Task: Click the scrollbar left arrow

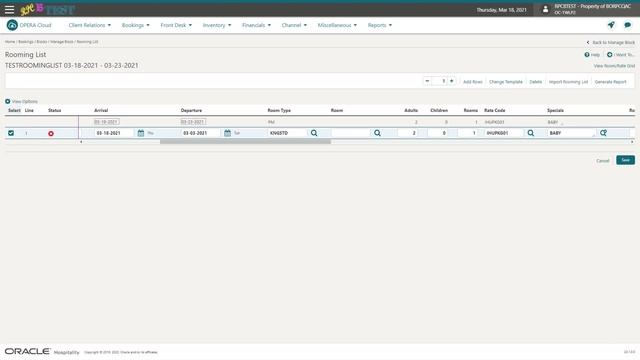Action: (x=81, y=142)
